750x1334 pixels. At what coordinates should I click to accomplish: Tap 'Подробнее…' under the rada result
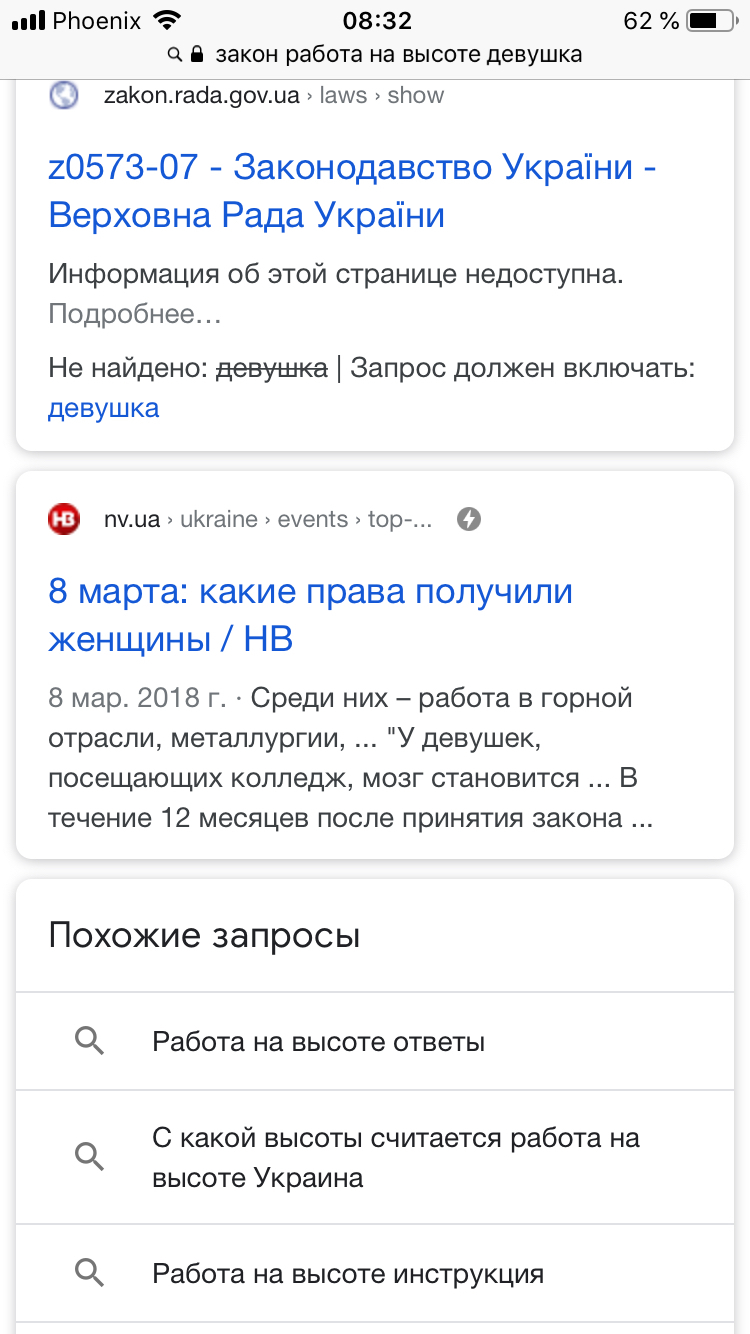point(134,314)
